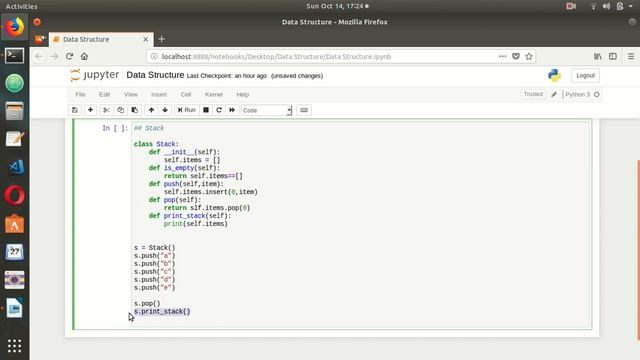Open the Insert menu
The image size is (640, 360).
pyautogui.click(x=159, y=94)
